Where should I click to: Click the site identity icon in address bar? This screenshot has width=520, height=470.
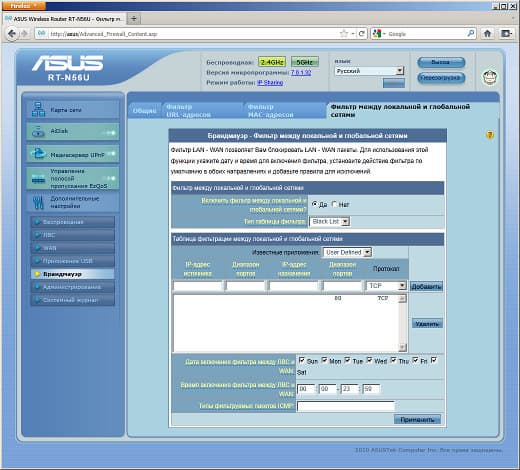pyautogui.click(x=41, y=33)
